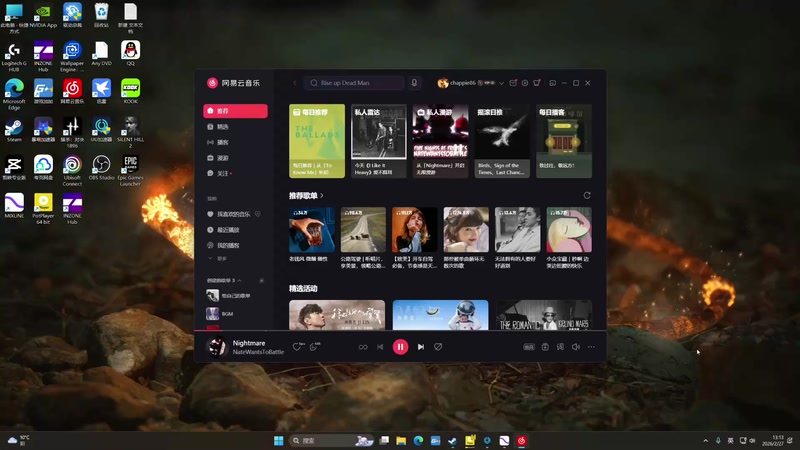Pause the currently playing song Nightmare
The width and height of the screenshot is (800, 450).
pos(400,347)
